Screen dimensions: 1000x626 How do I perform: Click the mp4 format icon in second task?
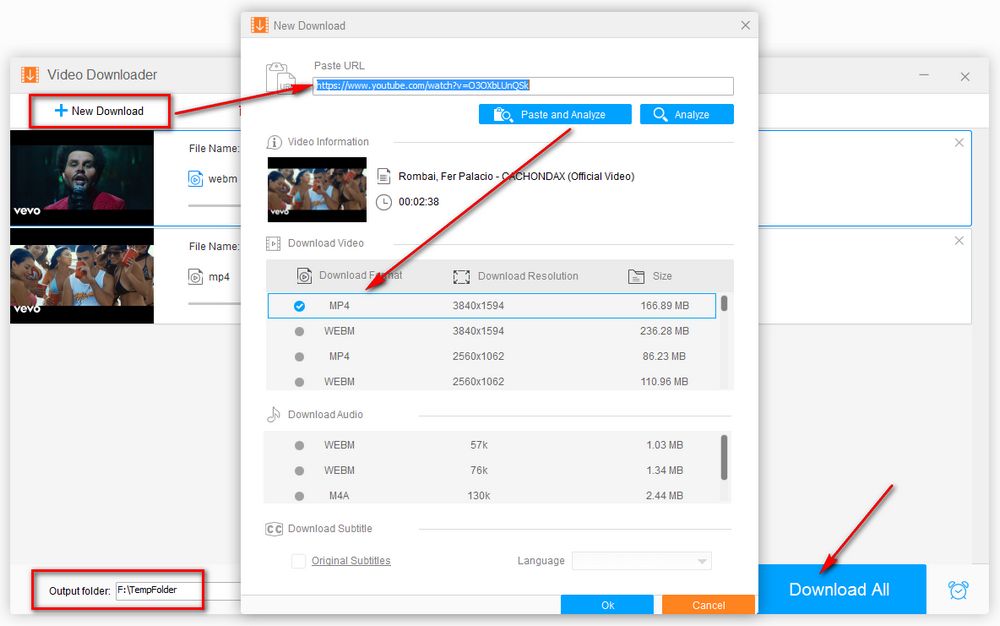click(x=195, y=277)
